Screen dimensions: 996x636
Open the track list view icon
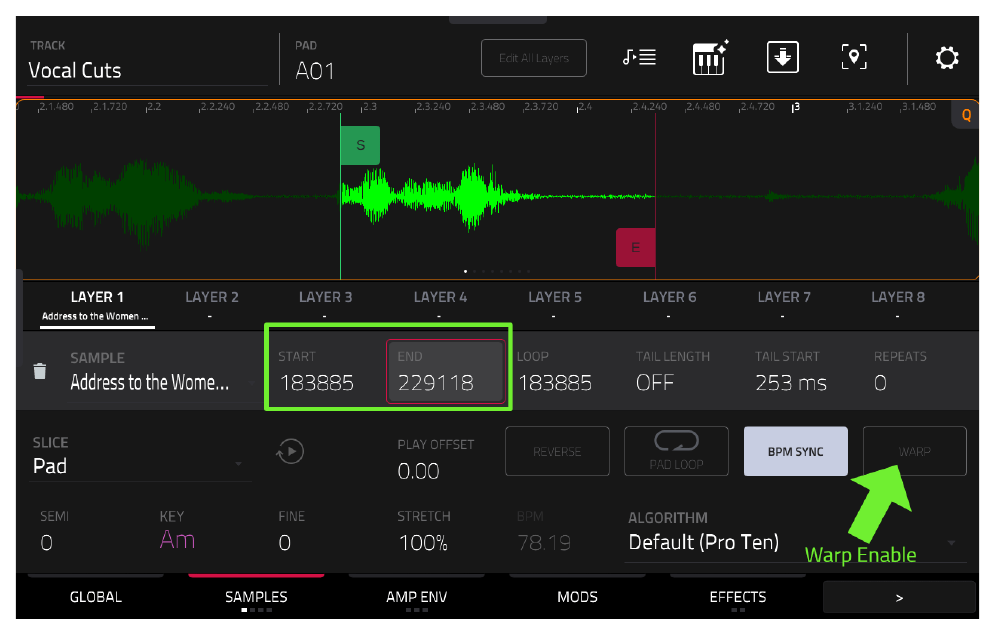(640, 57)
